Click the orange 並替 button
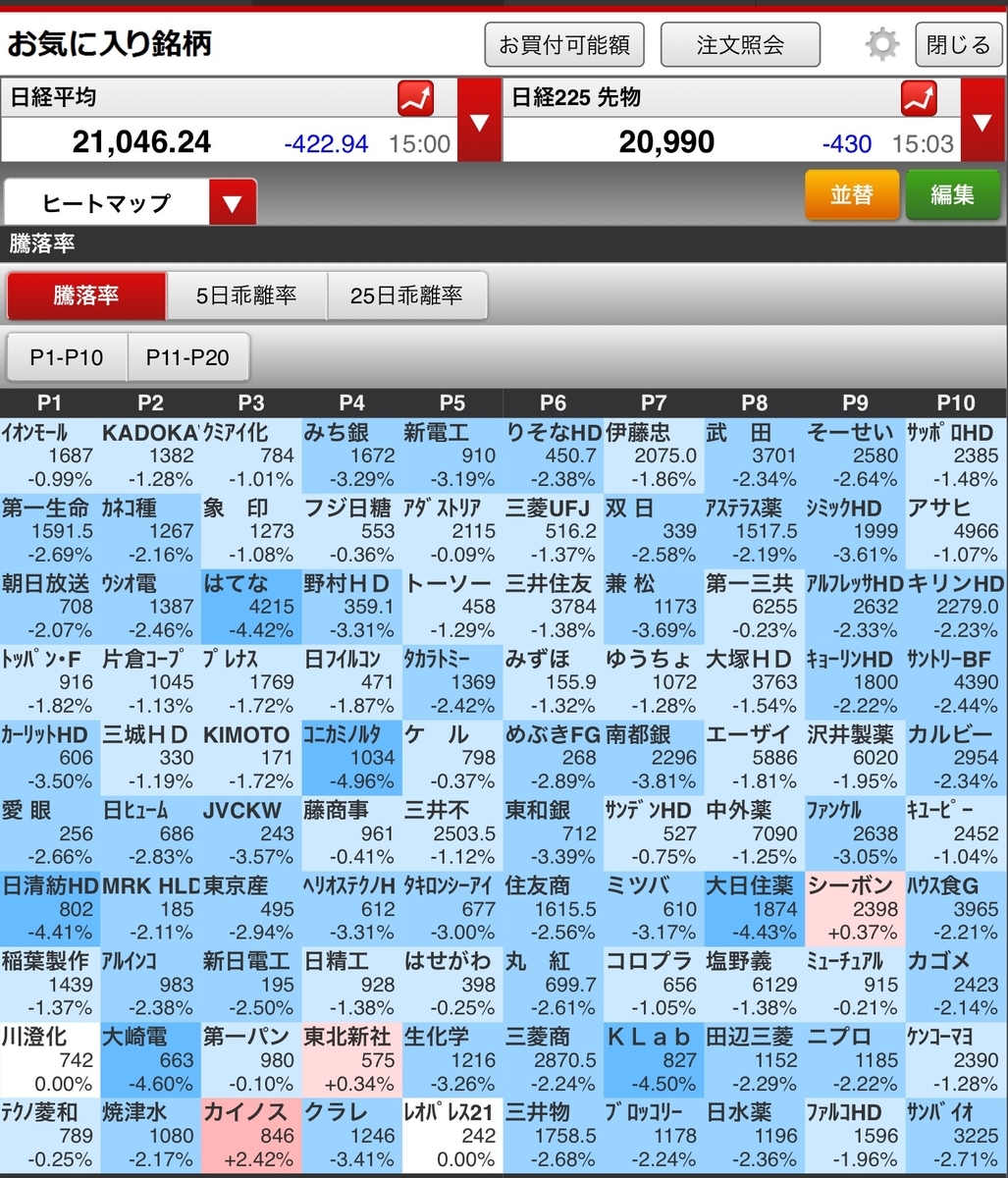1008x1178 pixels. click(x=852, y=194)
